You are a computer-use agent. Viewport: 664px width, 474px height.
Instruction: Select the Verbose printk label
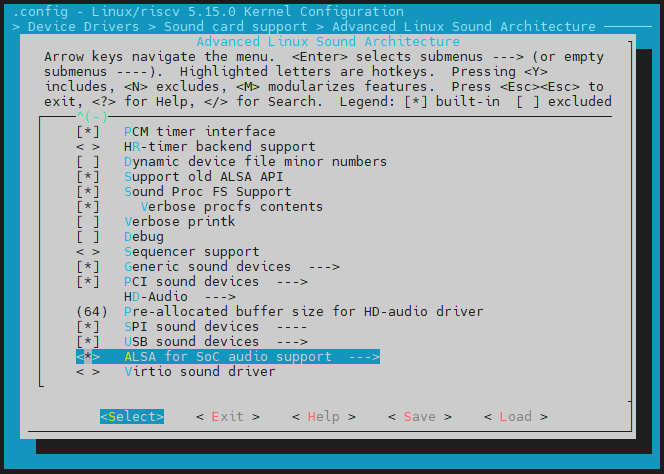180,222
